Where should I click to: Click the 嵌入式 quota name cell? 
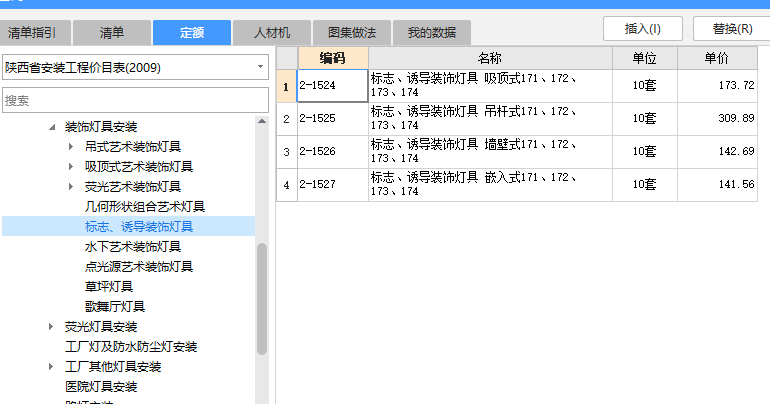point(490,185)
